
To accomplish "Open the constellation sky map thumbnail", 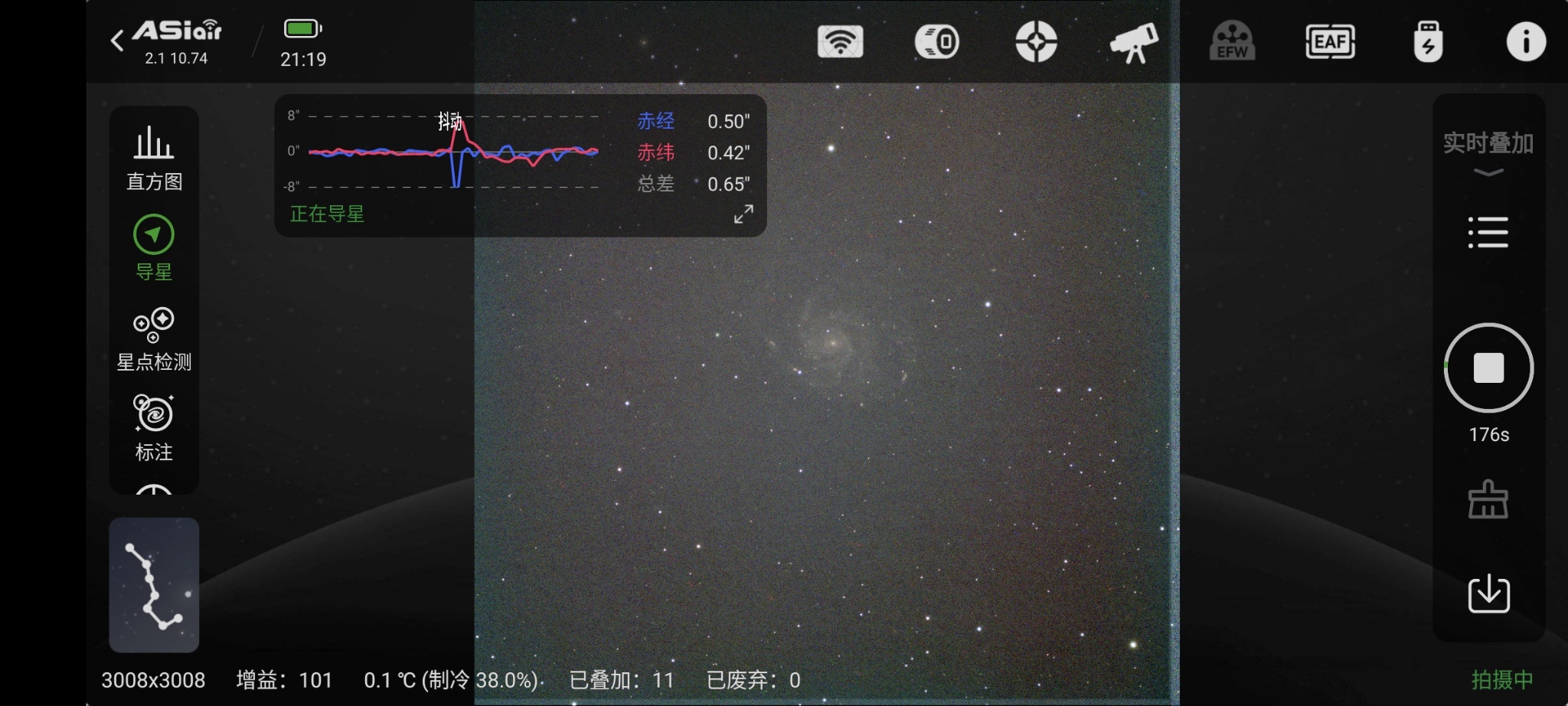I will 154,585.
